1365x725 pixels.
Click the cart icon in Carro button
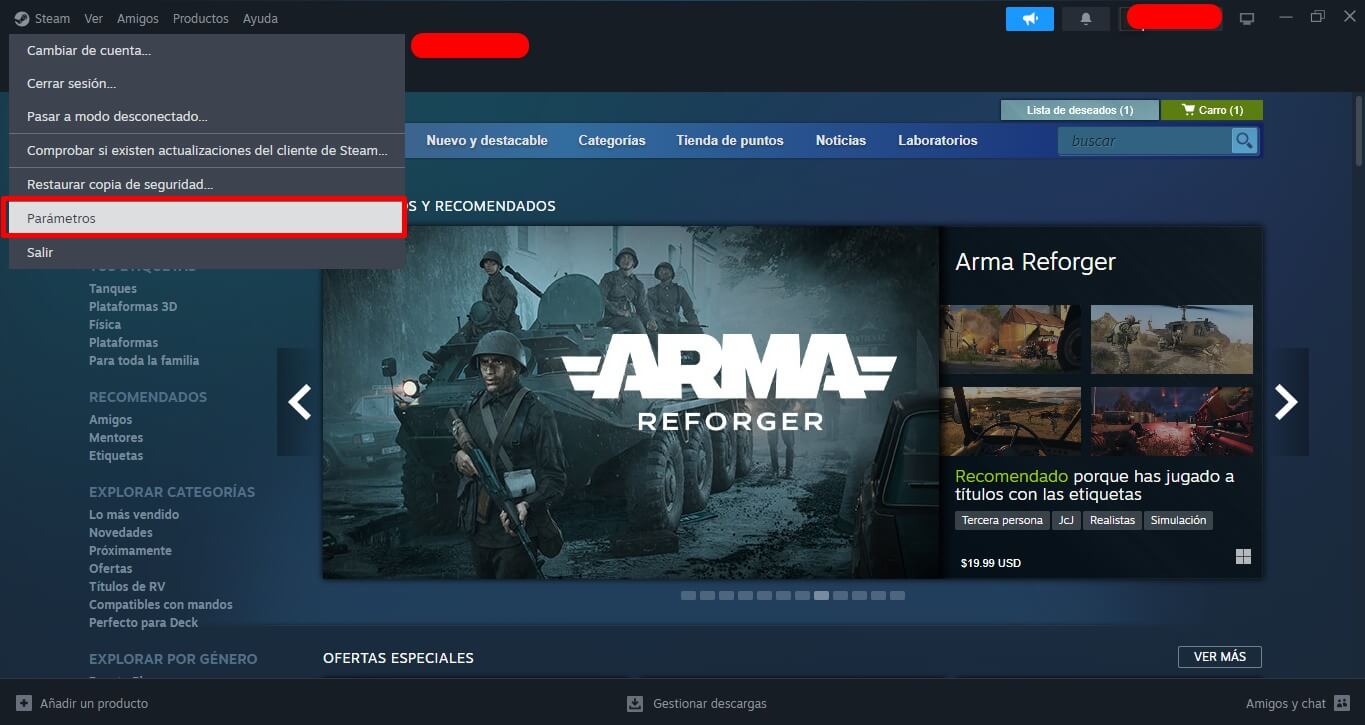point(1188,110)
